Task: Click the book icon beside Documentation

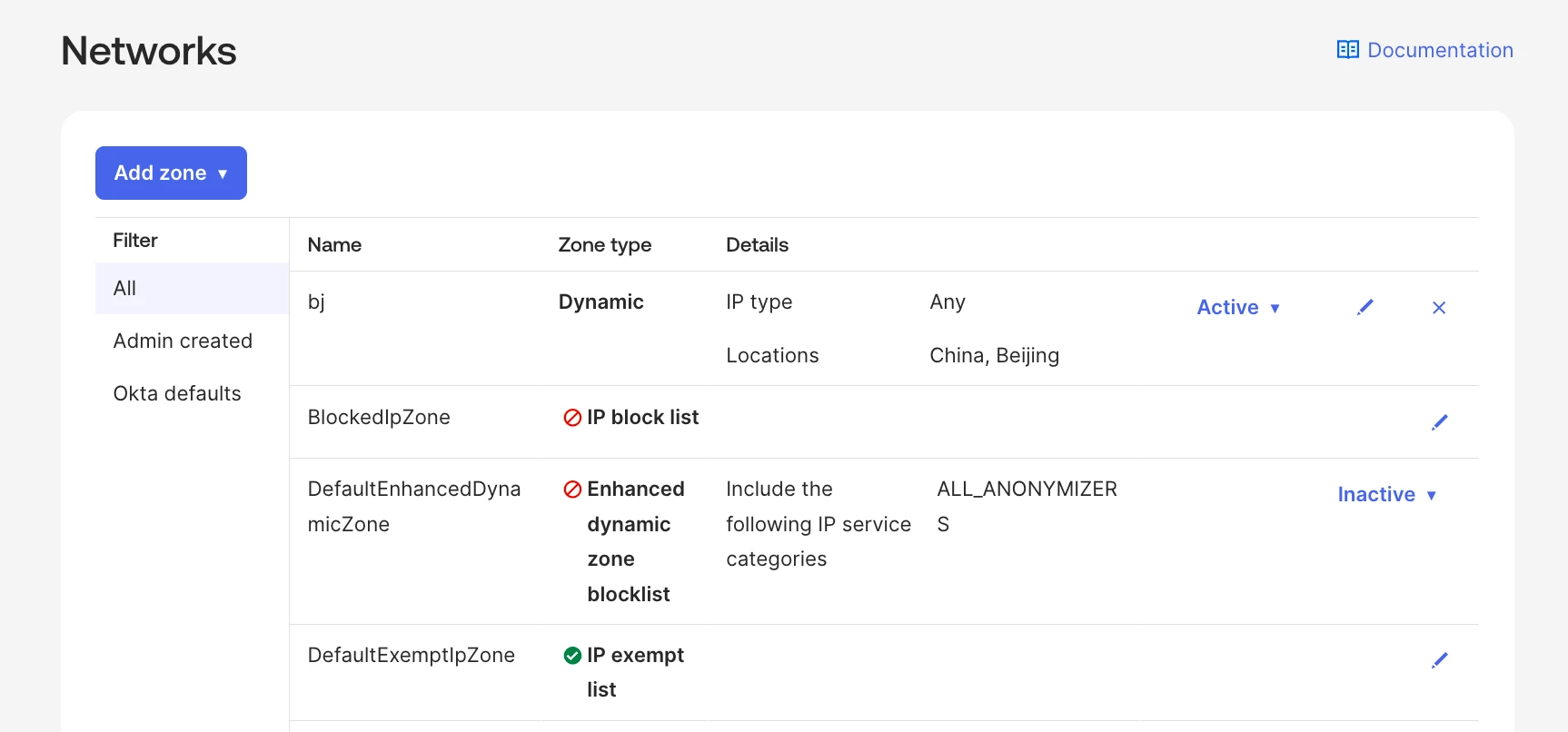Action: pyautogui.click(x=1348, y=50)
